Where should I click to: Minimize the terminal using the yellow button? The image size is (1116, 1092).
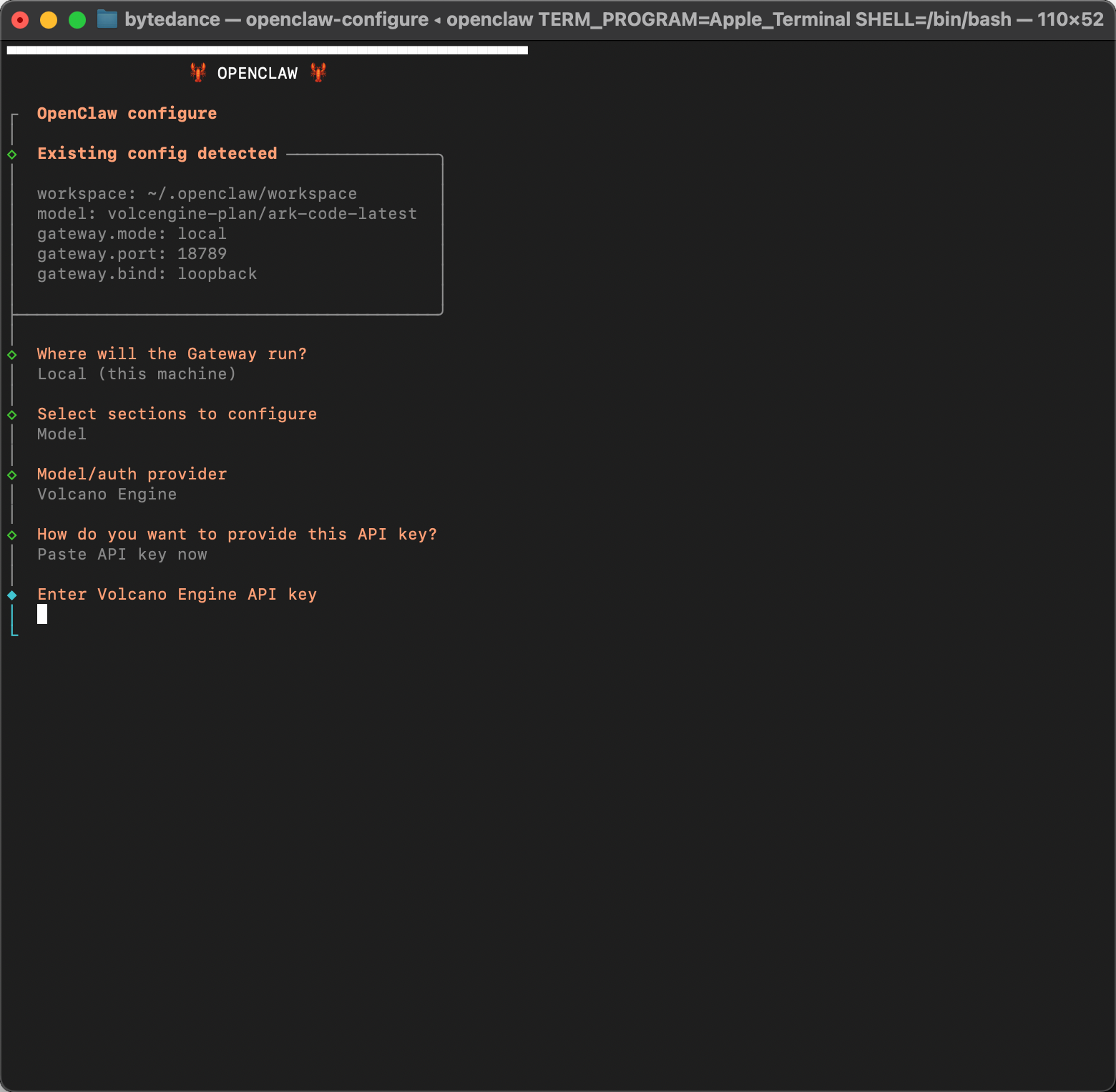tap(49, 20)
